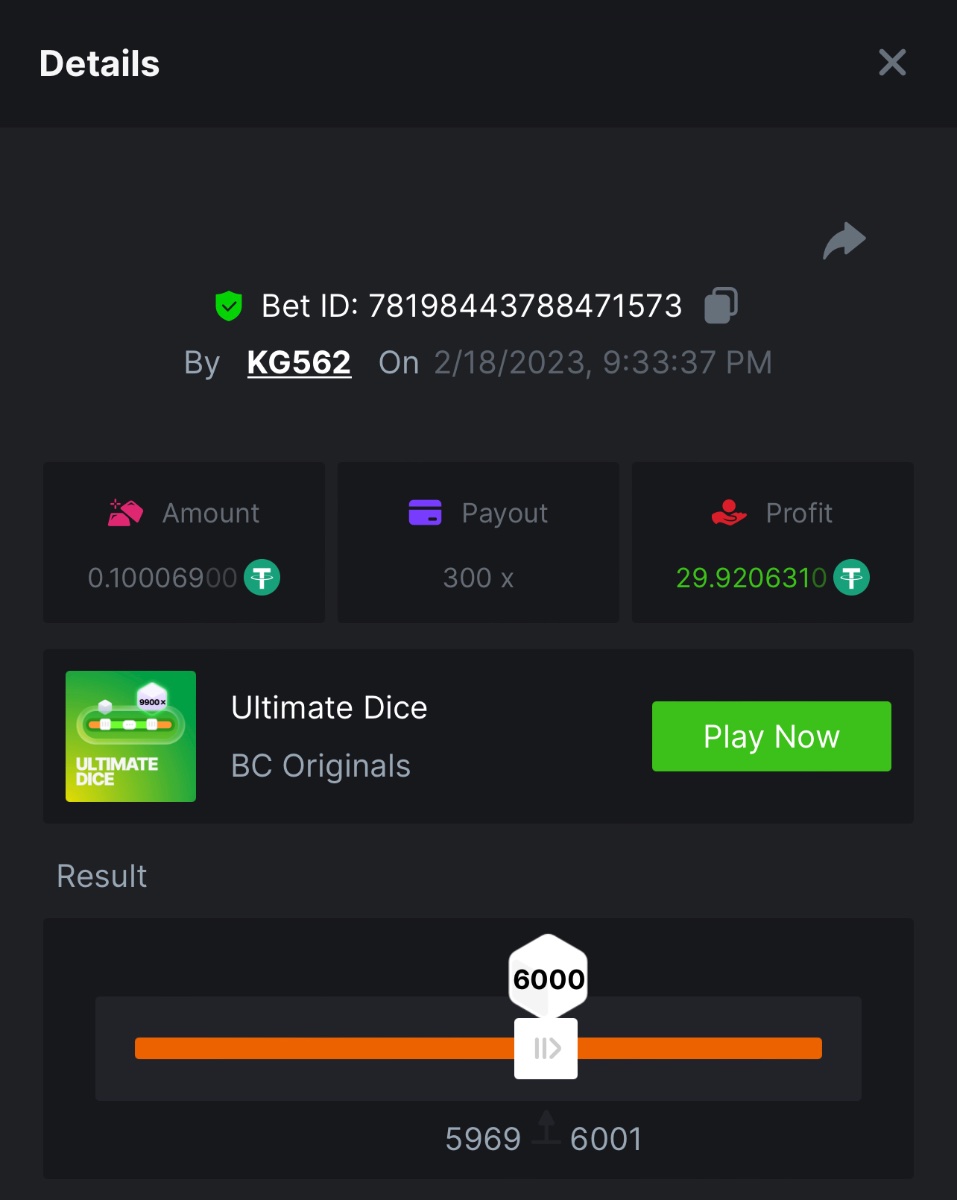Copy the Bet ID with copy icon
Image resolution: width=957 pixels, height=1200 pixels.
coord(721,305)
